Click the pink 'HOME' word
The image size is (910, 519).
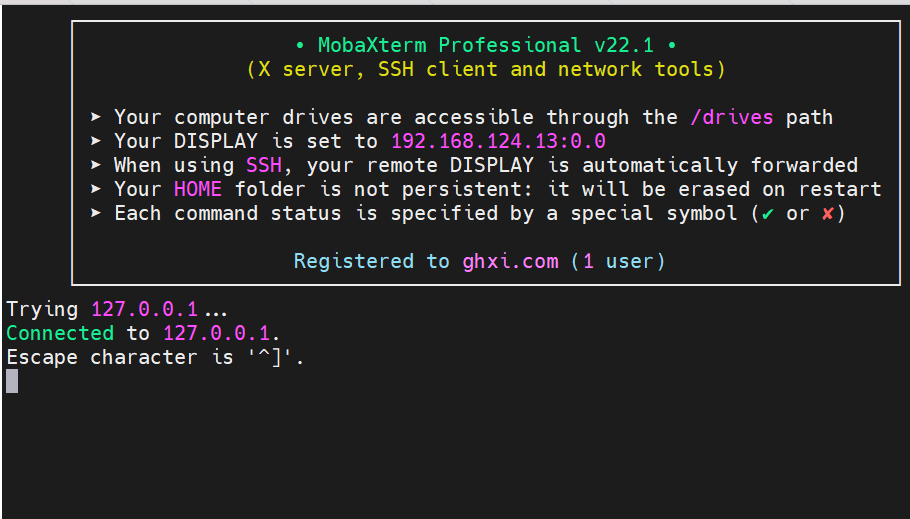198,189
